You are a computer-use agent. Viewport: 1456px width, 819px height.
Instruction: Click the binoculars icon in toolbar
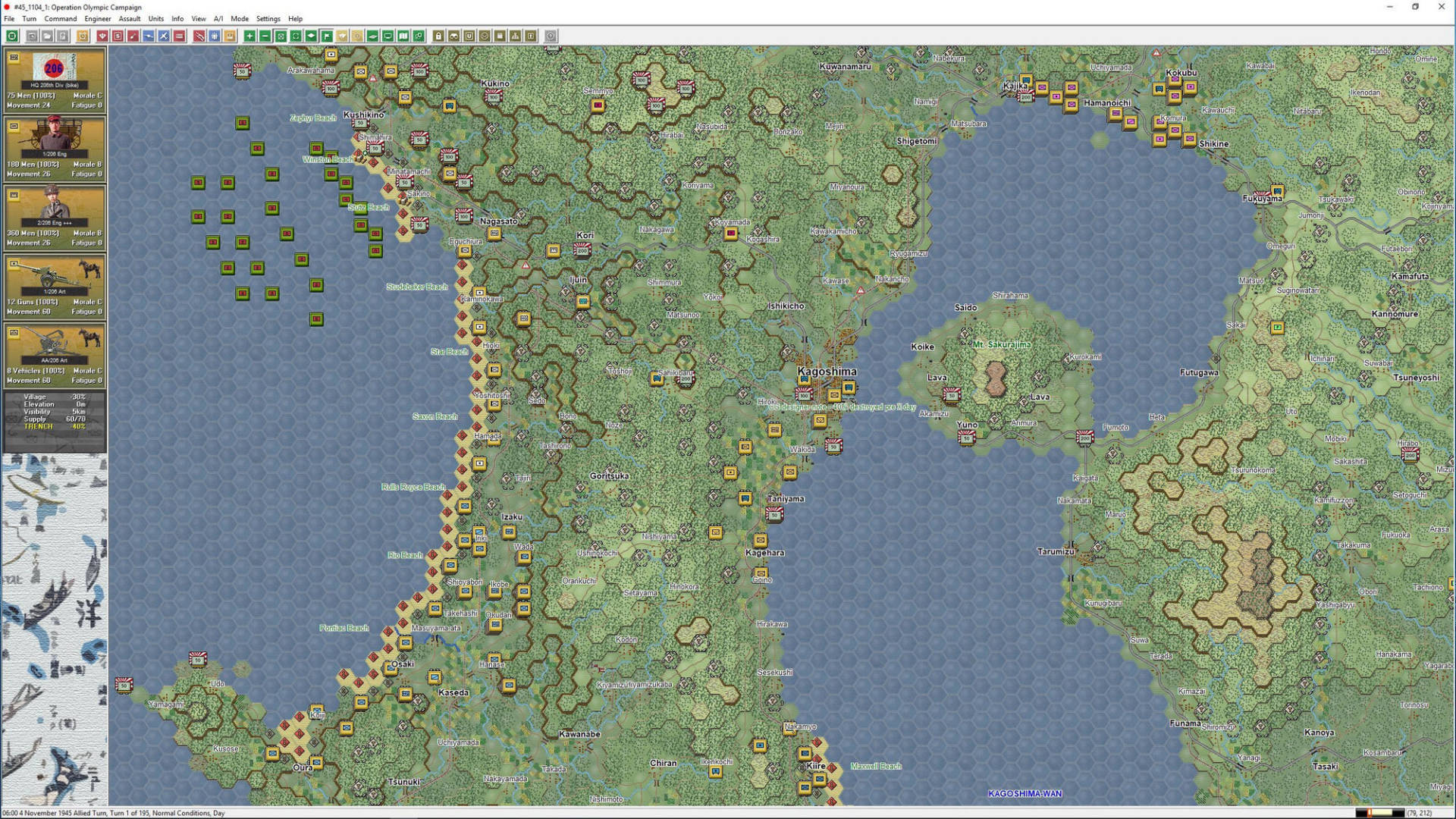pos(453,36)
